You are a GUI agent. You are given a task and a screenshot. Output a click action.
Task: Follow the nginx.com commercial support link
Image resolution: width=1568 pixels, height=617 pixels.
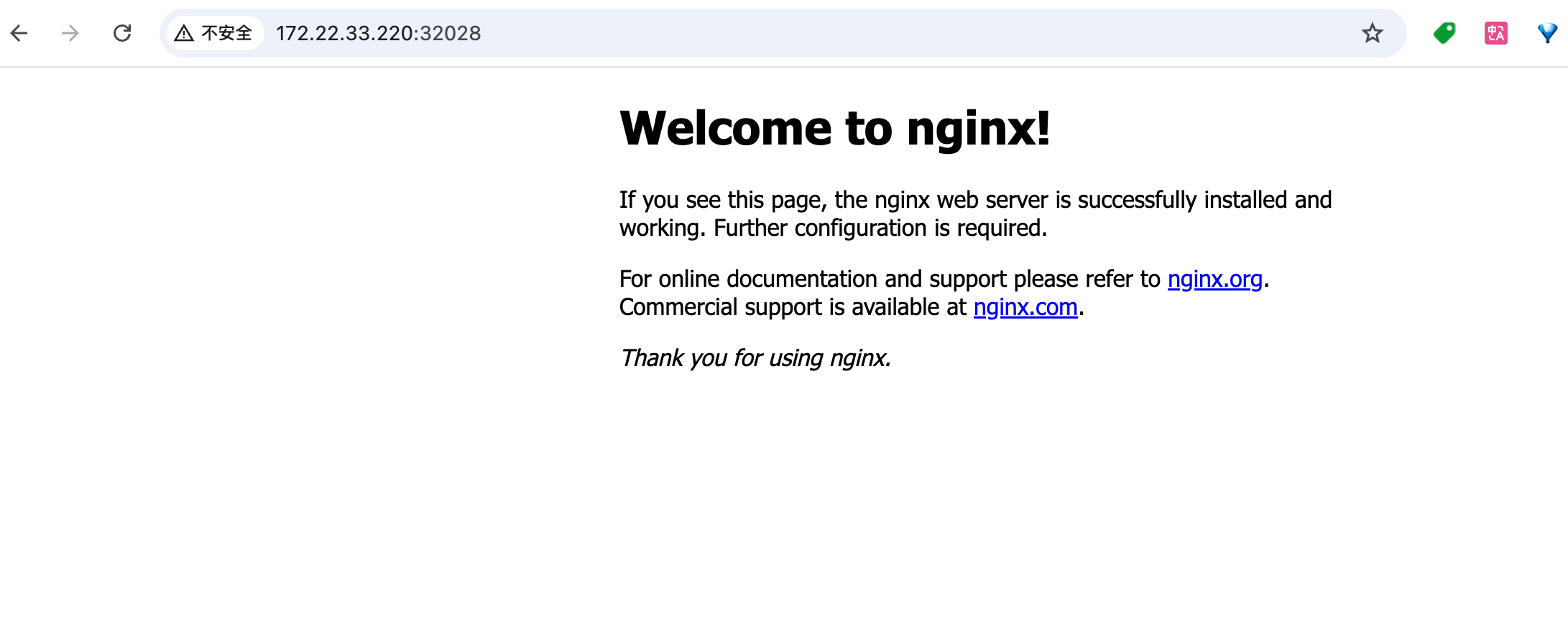pyautogui.click(x=1025, y=307)
